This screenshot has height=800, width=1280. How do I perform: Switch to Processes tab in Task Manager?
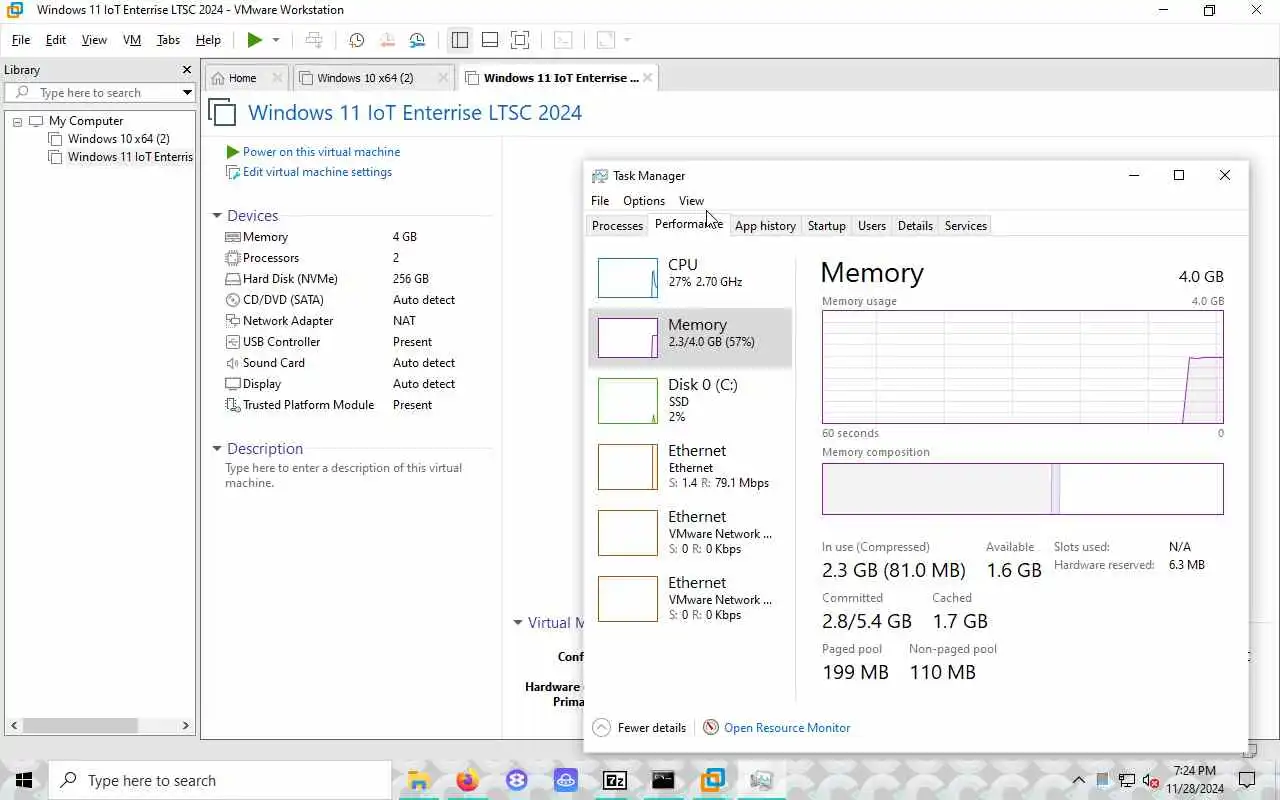617,226
